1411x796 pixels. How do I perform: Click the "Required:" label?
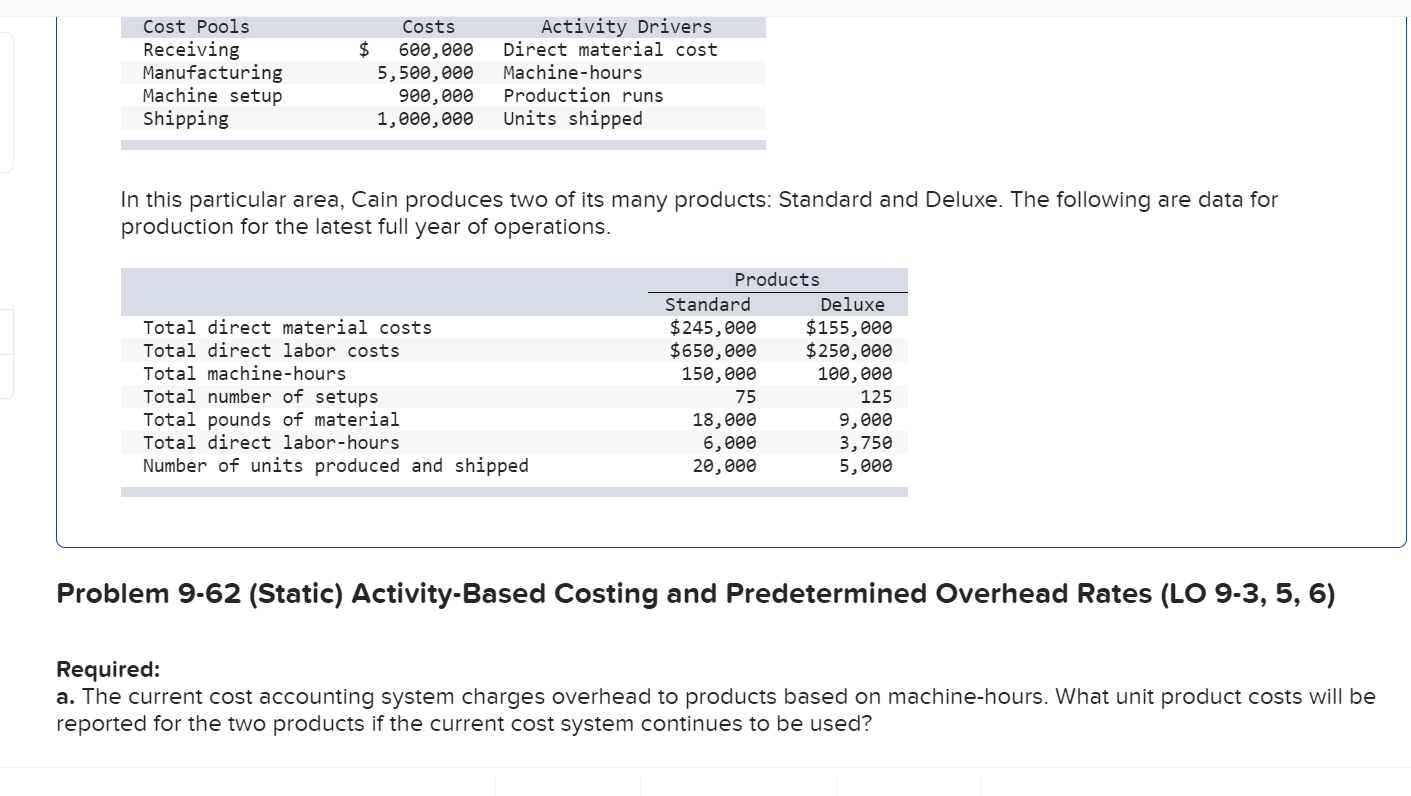[108, 669]
